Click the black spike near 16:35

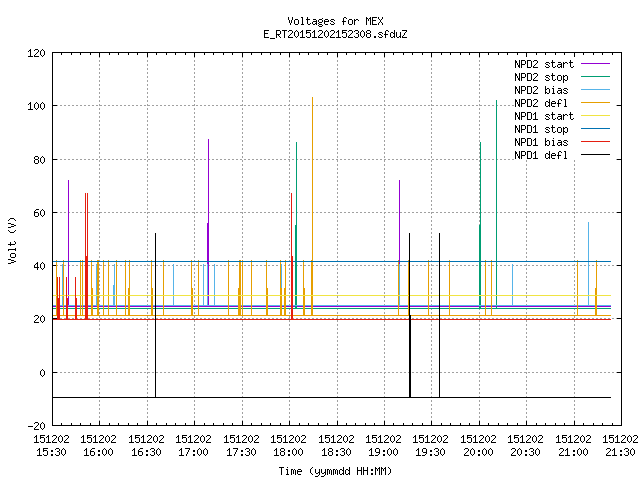tap(156, 315)
